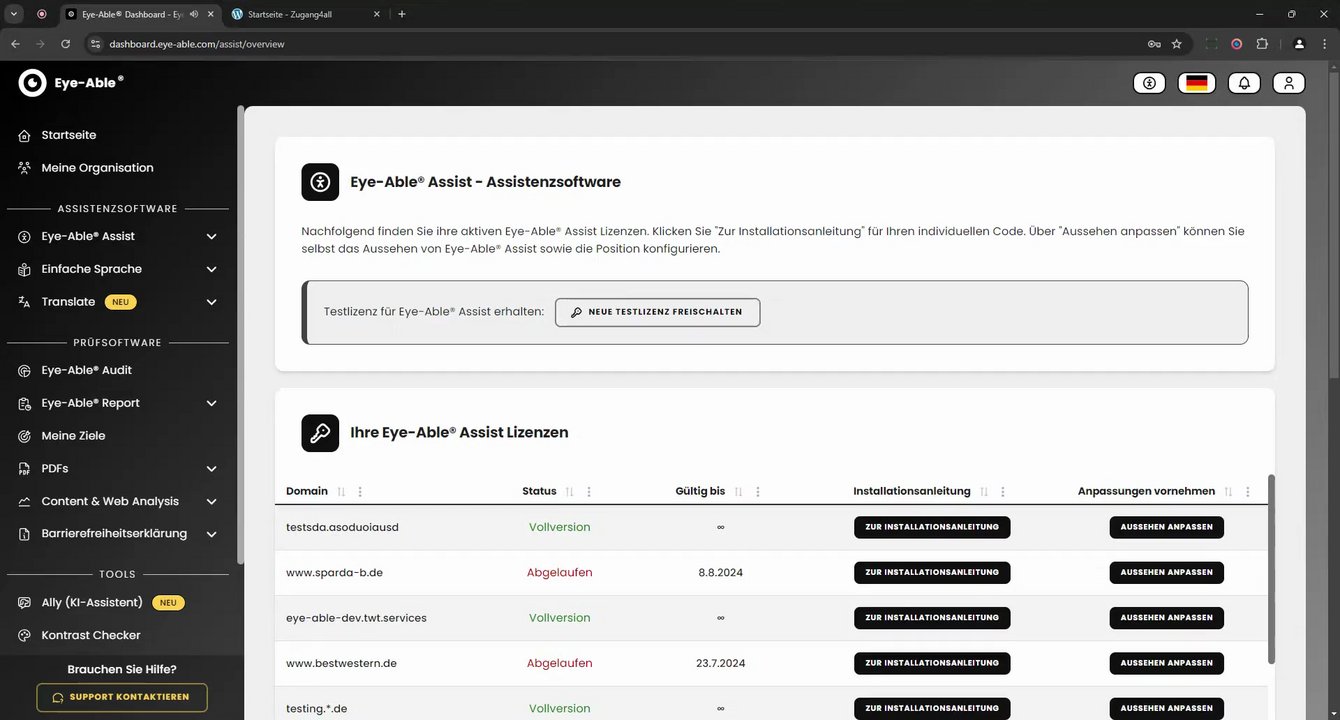The height and width of the screenshot is (720, 1340).
Task: Click the 23.7.2024 expiry date
Action: point(721,663)
